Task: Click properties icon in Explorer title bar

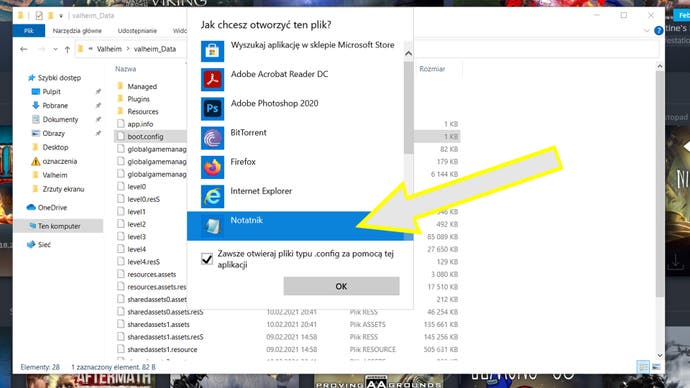Action: pyautogui.click(x=39, y=16)
